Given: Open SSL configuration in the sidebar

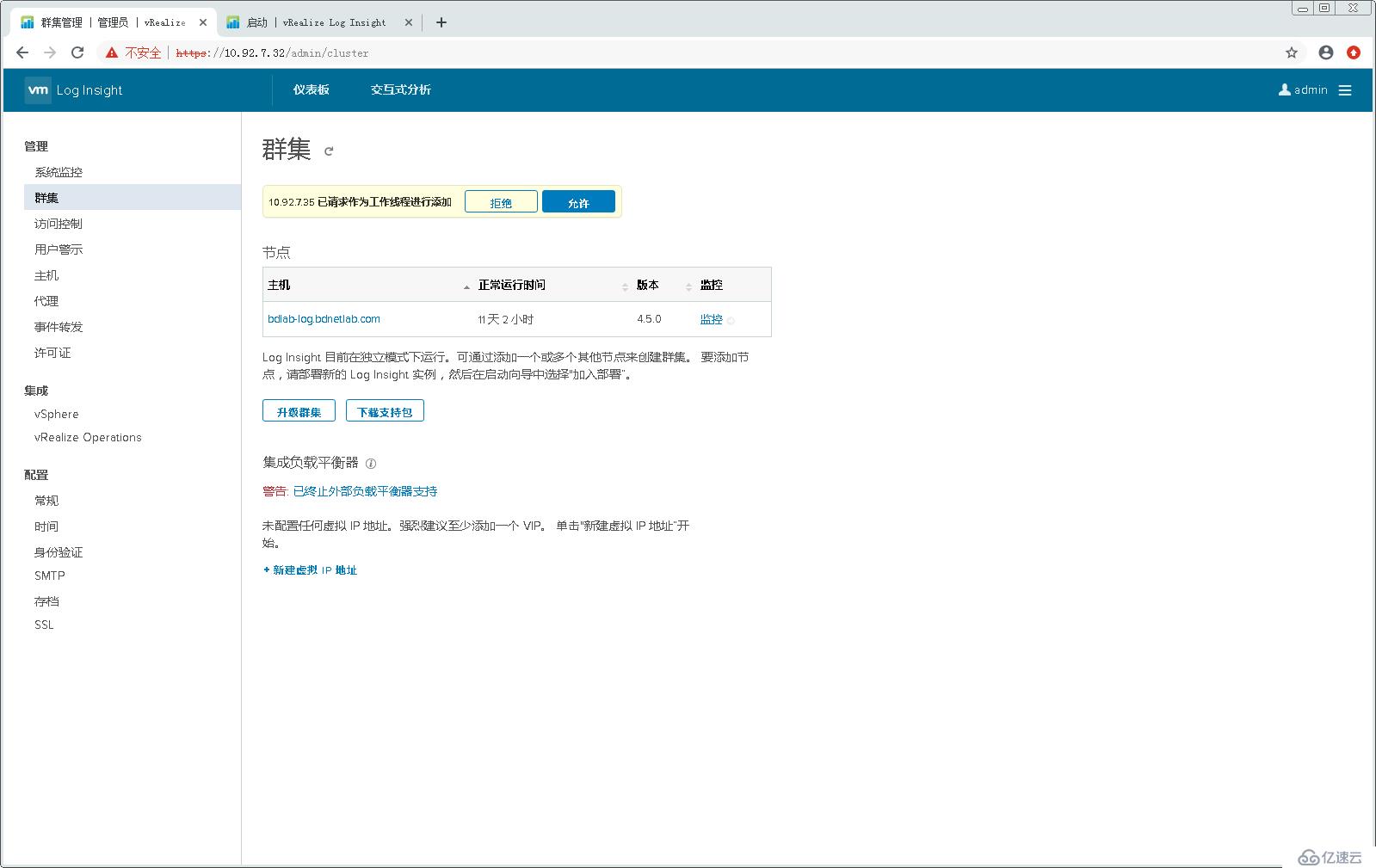Looking at the screenshot, I should [44, 625].
